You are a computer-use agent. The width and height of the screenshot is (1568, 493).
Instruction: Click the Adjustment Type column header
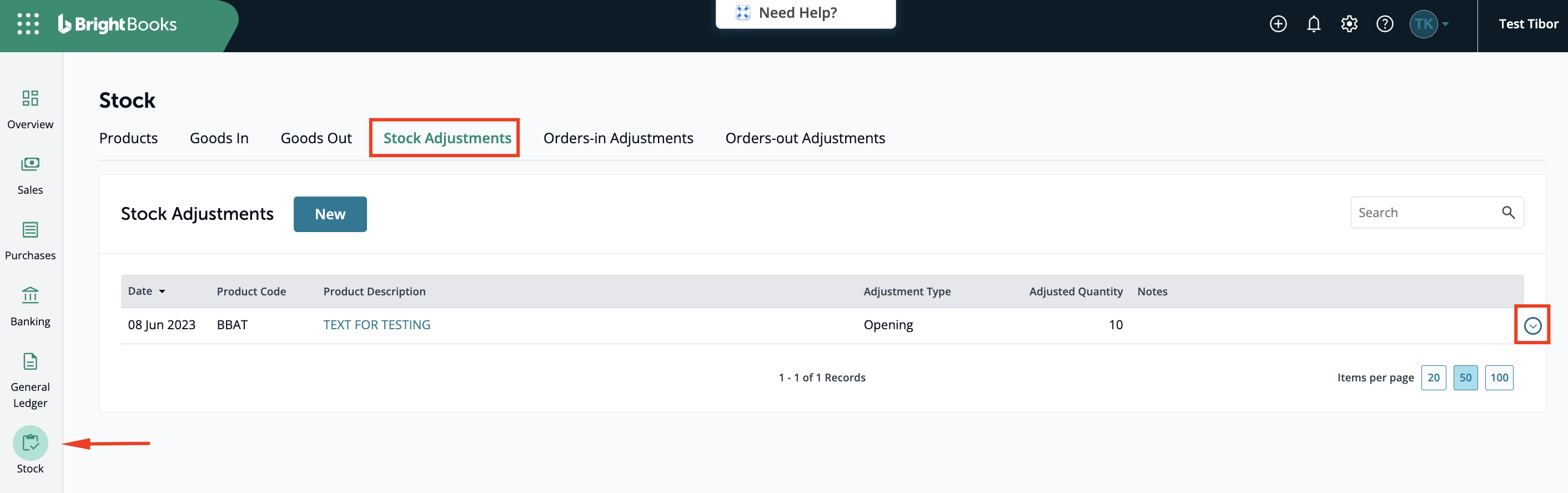(907, 291)
